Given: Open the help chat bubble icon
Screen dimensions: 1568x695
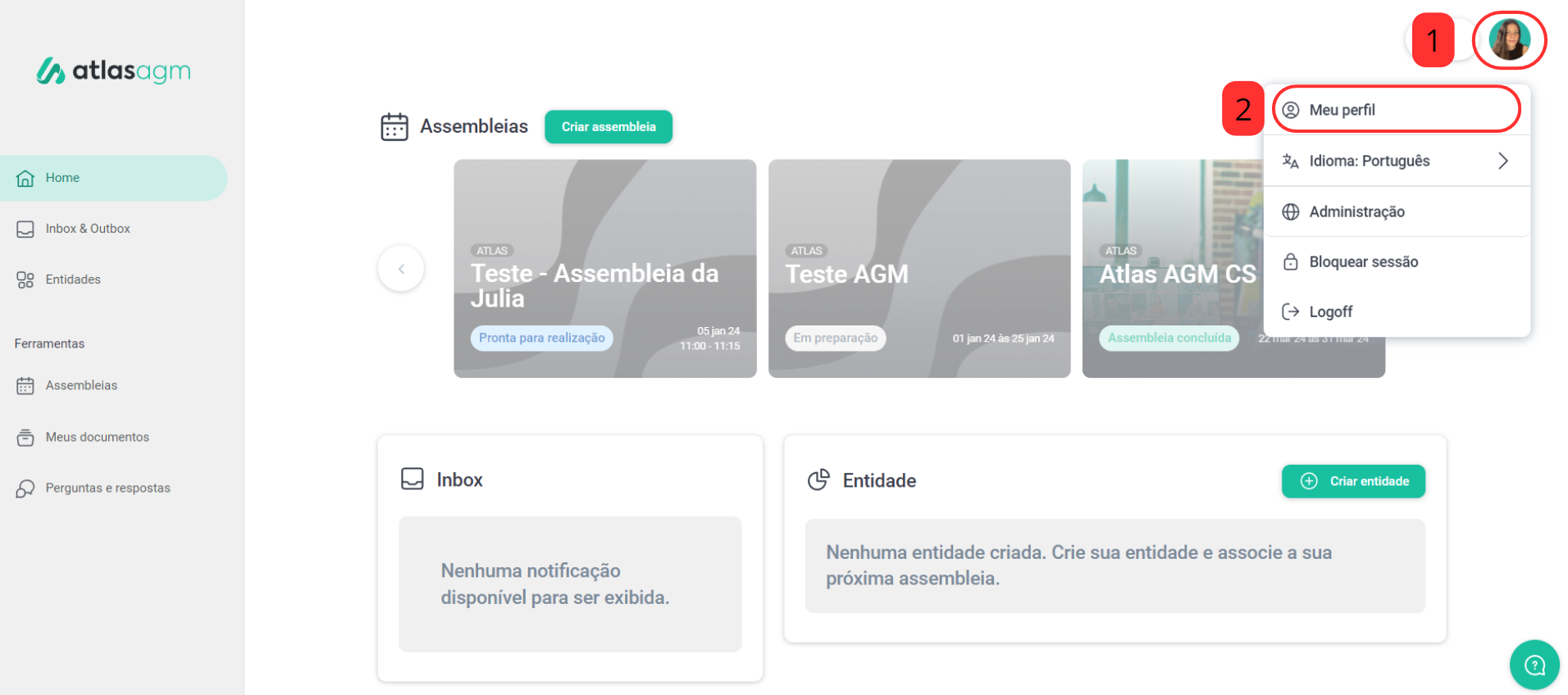Looking at the screenshot, I should click(1534, 665).
